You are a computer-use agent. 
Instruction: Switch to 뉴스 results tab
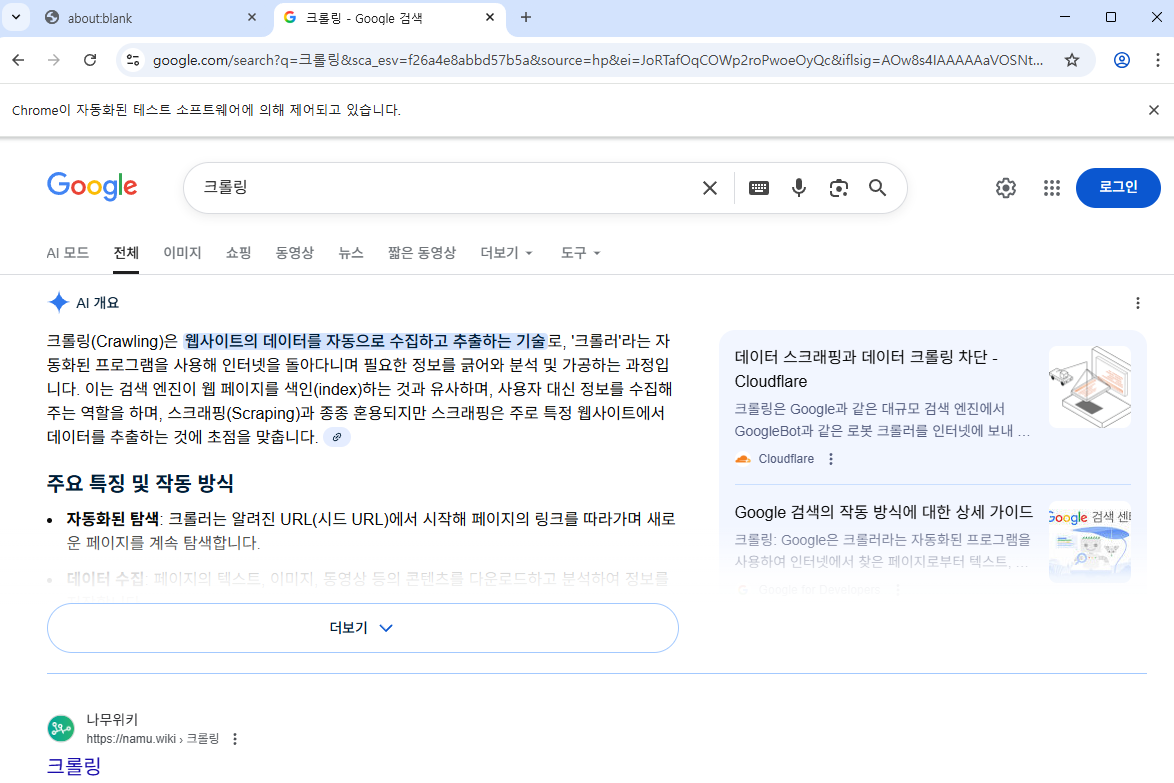click(x=350, y=253)
